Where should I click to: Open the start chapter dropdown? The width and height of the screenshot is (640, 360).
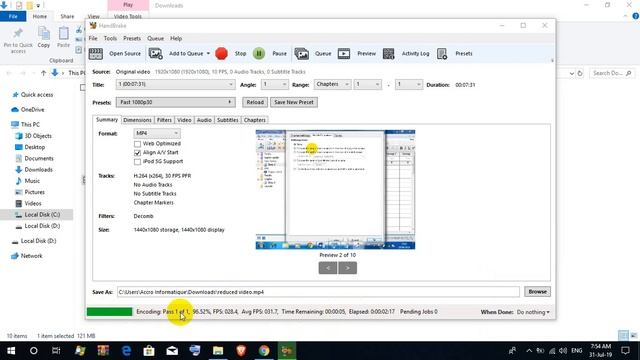[367, 84]
